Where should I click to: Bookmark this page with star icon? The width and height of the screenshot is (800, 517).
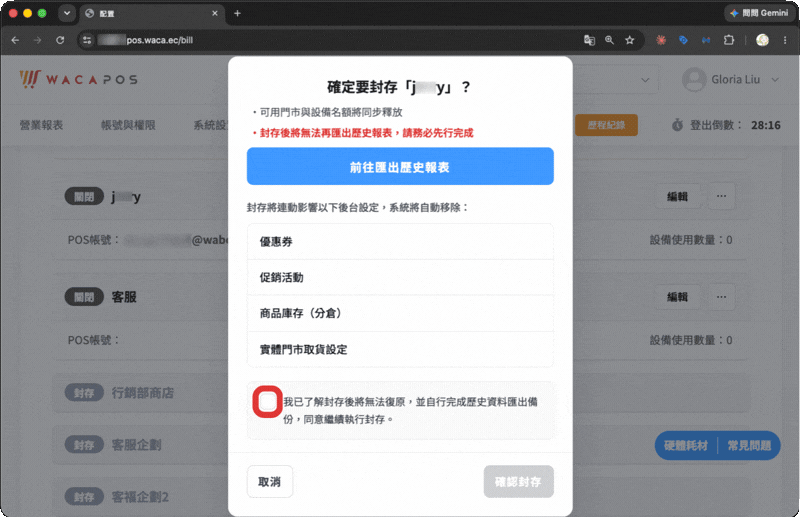pyautogui.click(x=630, y=40)
